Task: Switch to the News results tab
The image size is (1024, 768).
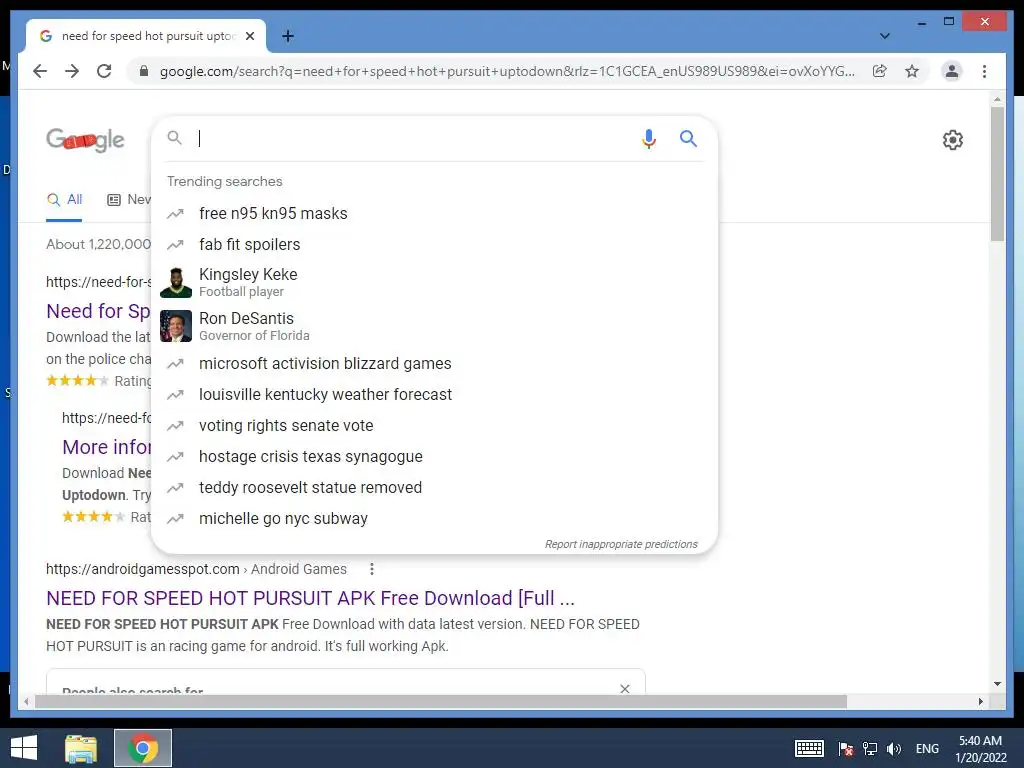Action: pyautogui.click(x=129, y=200)
